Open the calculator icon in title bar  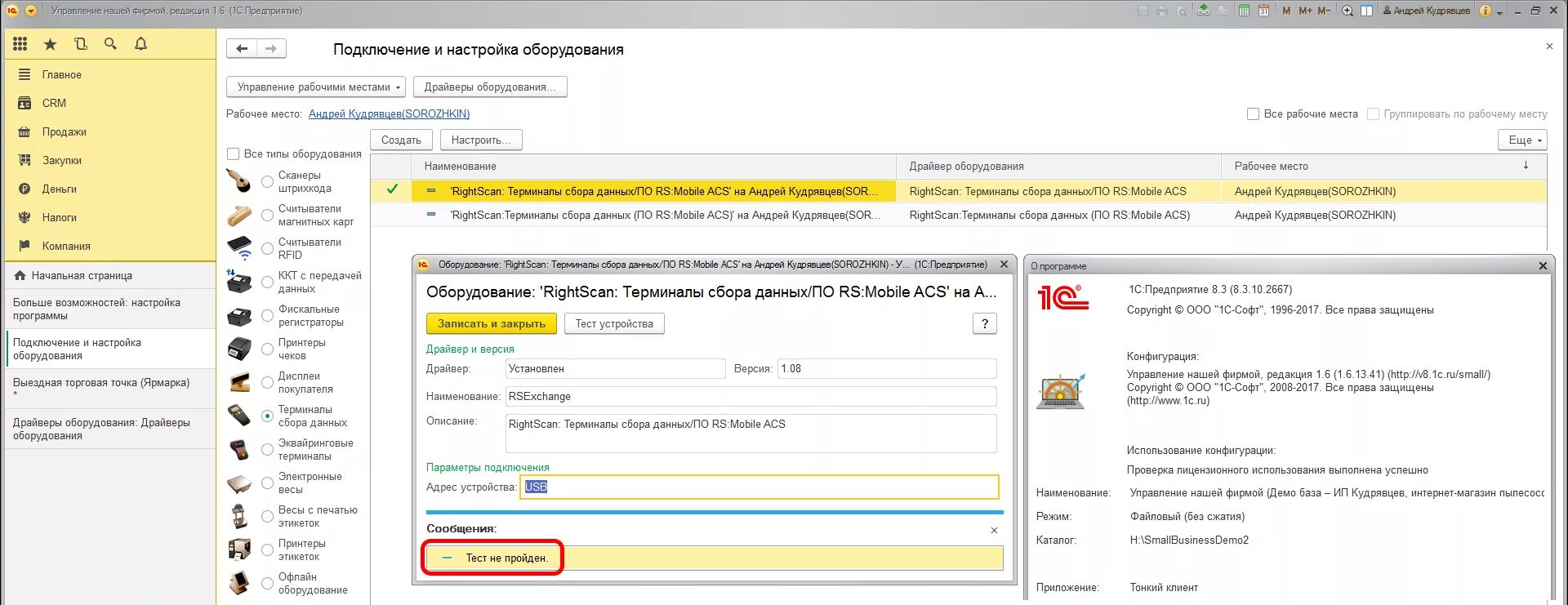(1244, 11)
